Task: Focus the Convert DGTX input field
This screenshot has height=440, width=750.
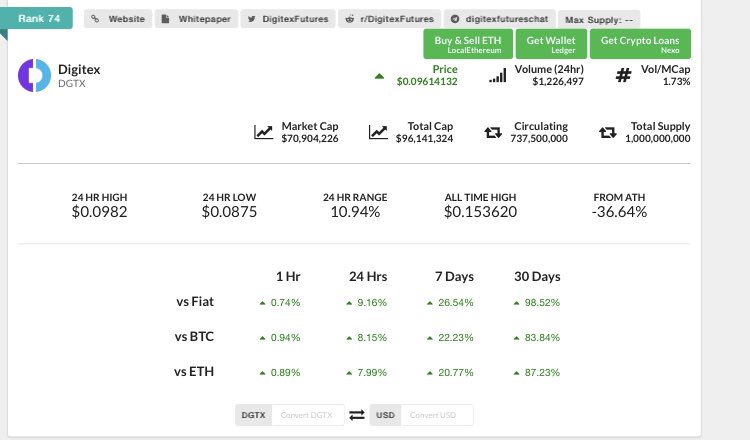Action: coord(308,415)
